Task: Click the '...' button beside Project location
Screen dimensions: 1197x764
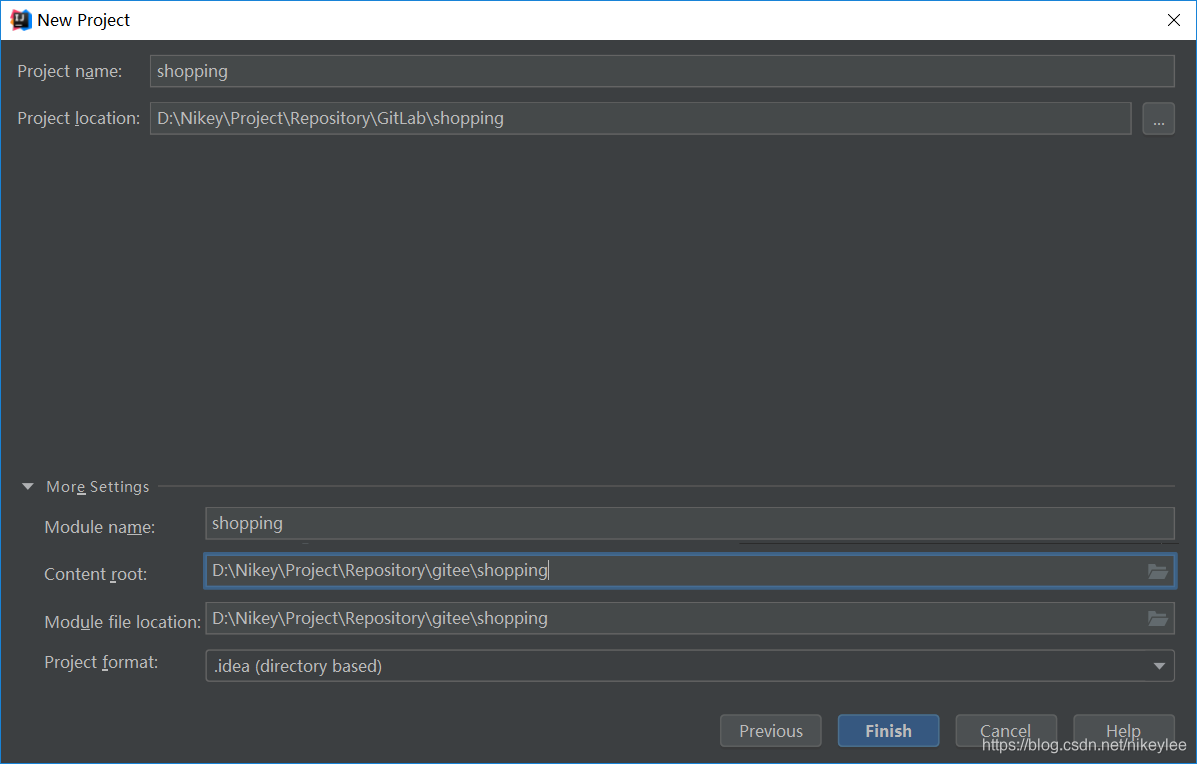Action: pos(1158,118)
